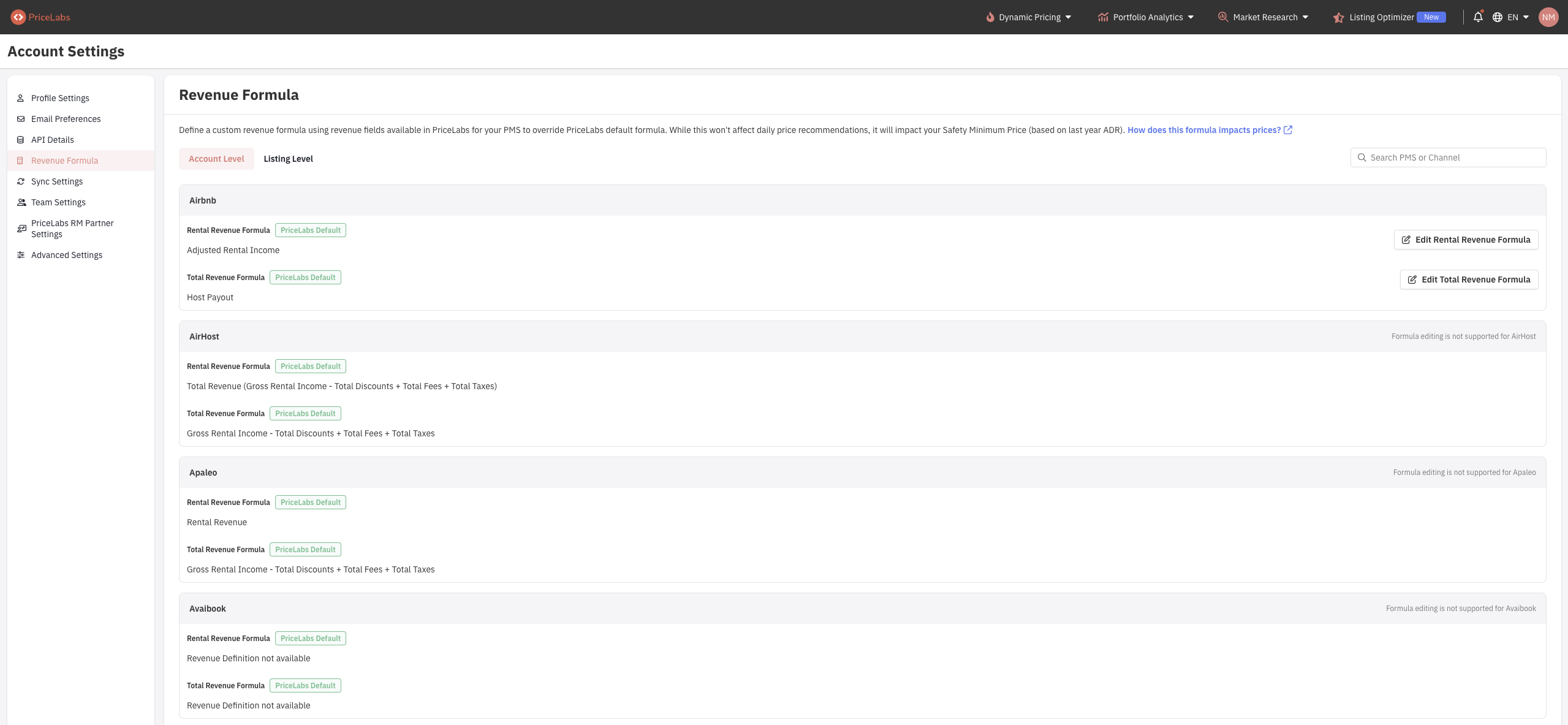This screenshot has width=1568, height=725.
Task: Click the Advanced Settings sliders icon
Action: [21, 255]
